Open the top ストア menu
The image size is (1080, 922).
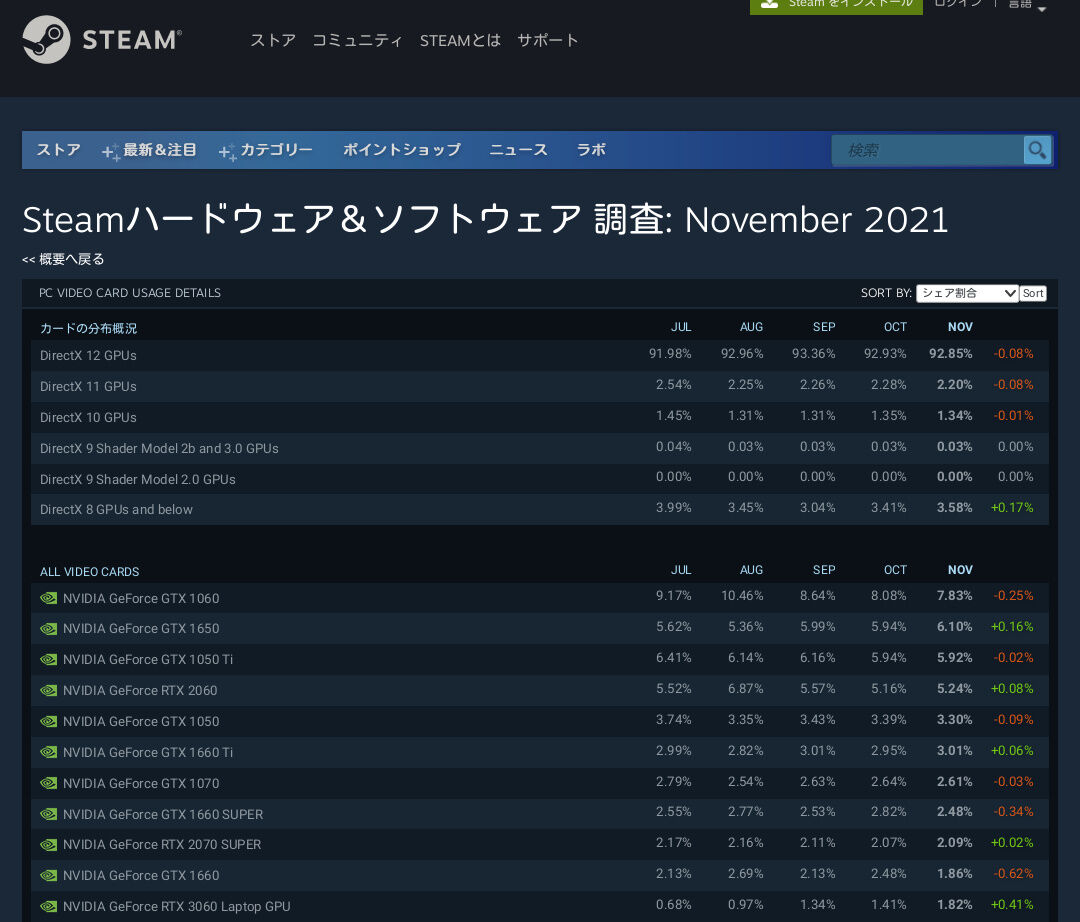tap(273, 41)
